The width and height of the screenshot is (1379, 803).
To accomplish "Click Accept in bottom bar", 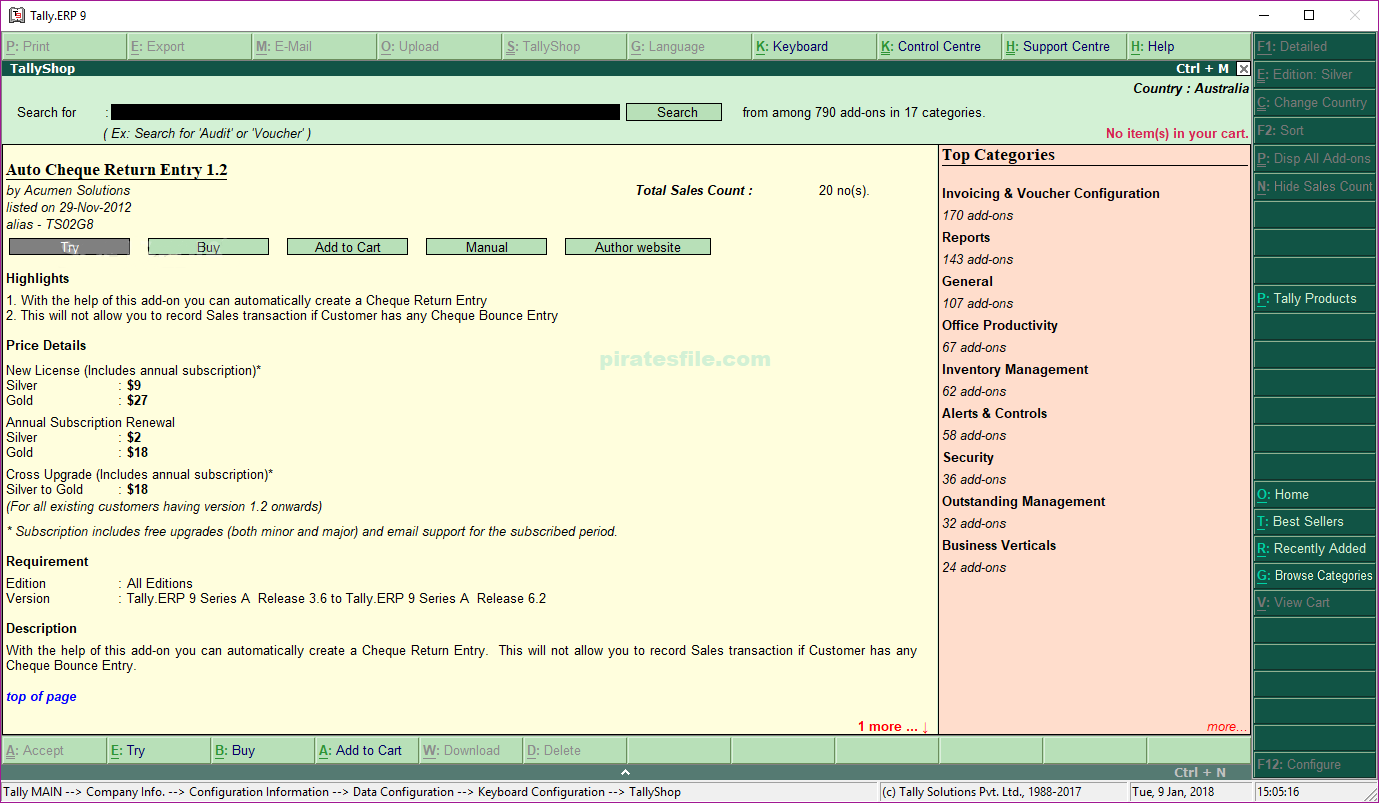I will 53,750.
